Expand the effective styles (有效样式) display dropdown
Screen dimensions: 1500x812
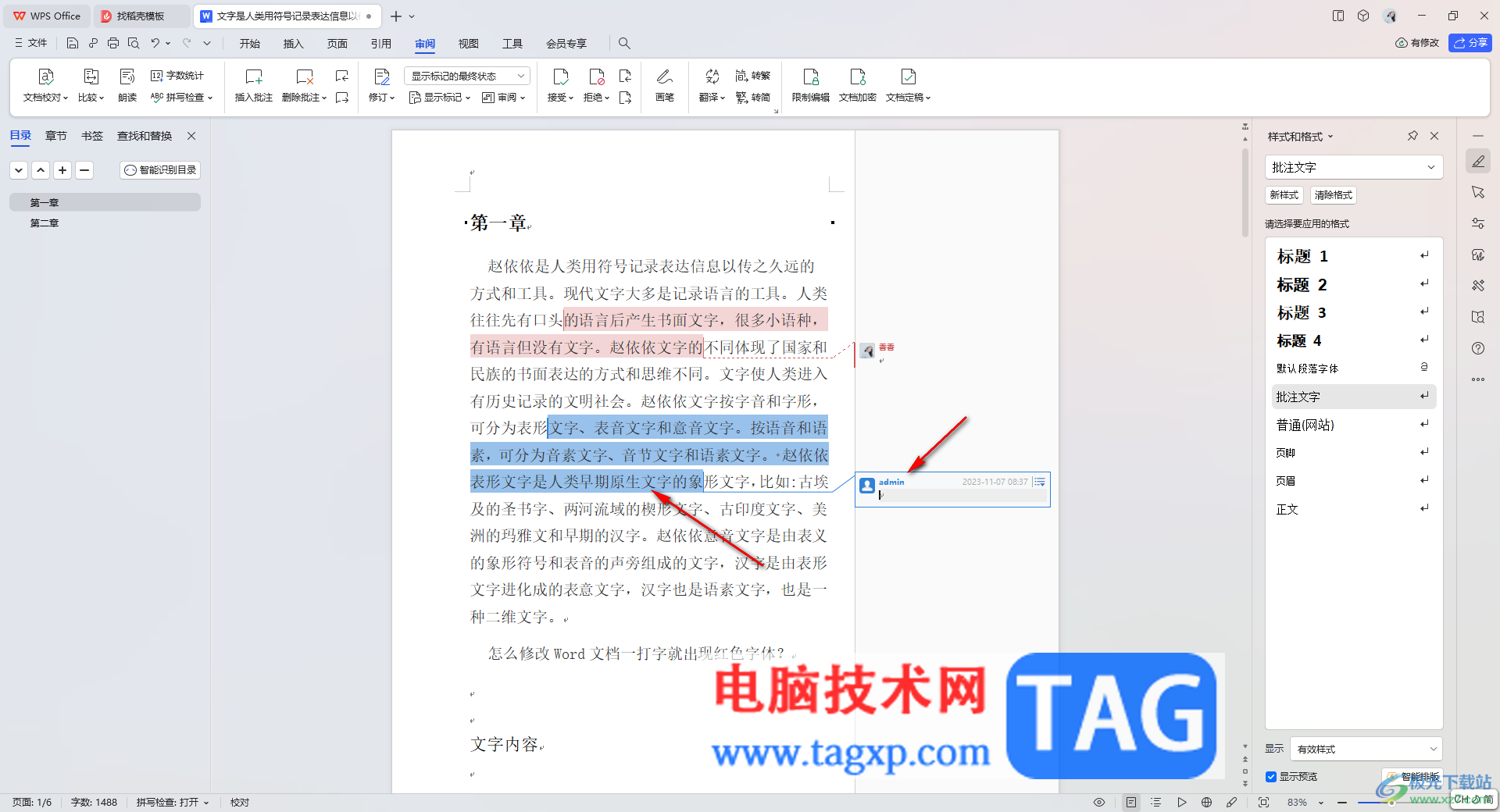point(1366,749)
